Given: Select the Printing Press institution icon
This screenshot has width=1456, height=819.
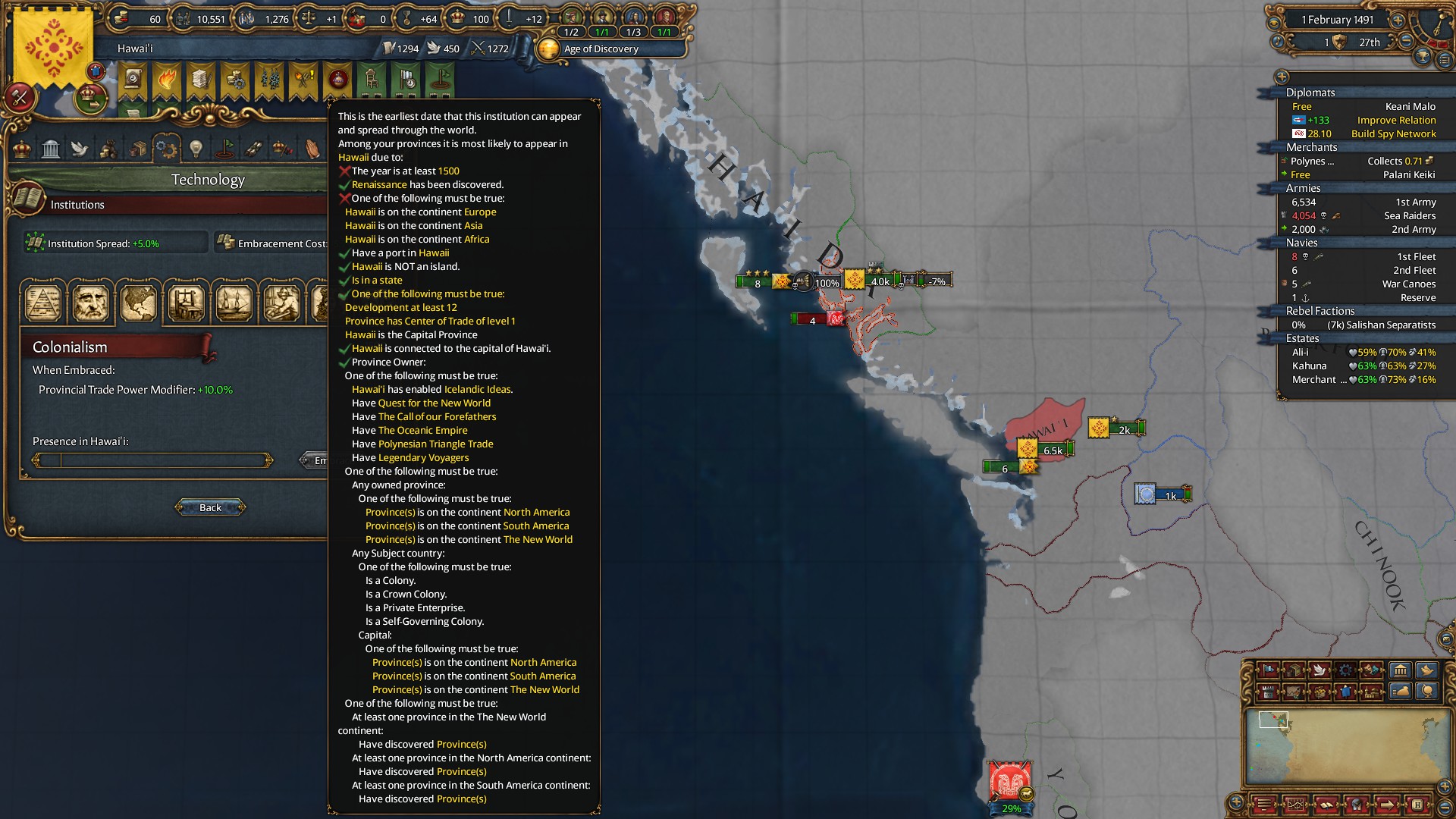Looking at the screenshot, I should pyautogui.click(x=186, y=303).
